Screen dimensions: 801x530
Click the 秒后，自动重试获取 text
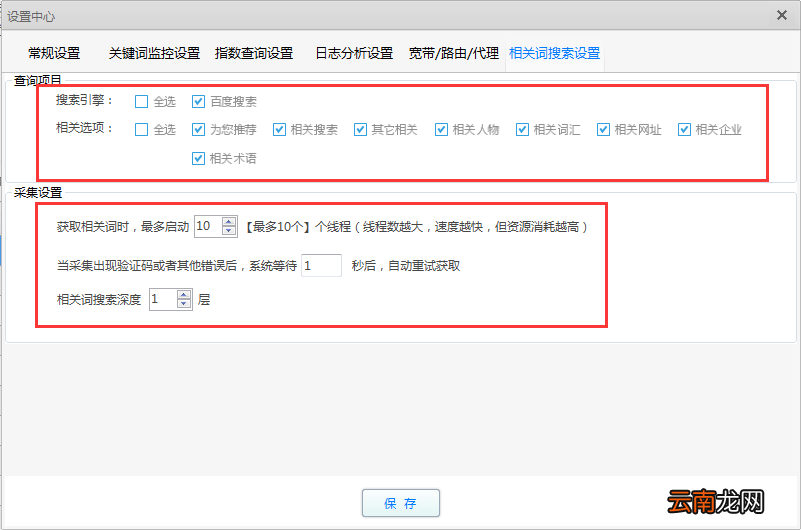tap(406, 266)
